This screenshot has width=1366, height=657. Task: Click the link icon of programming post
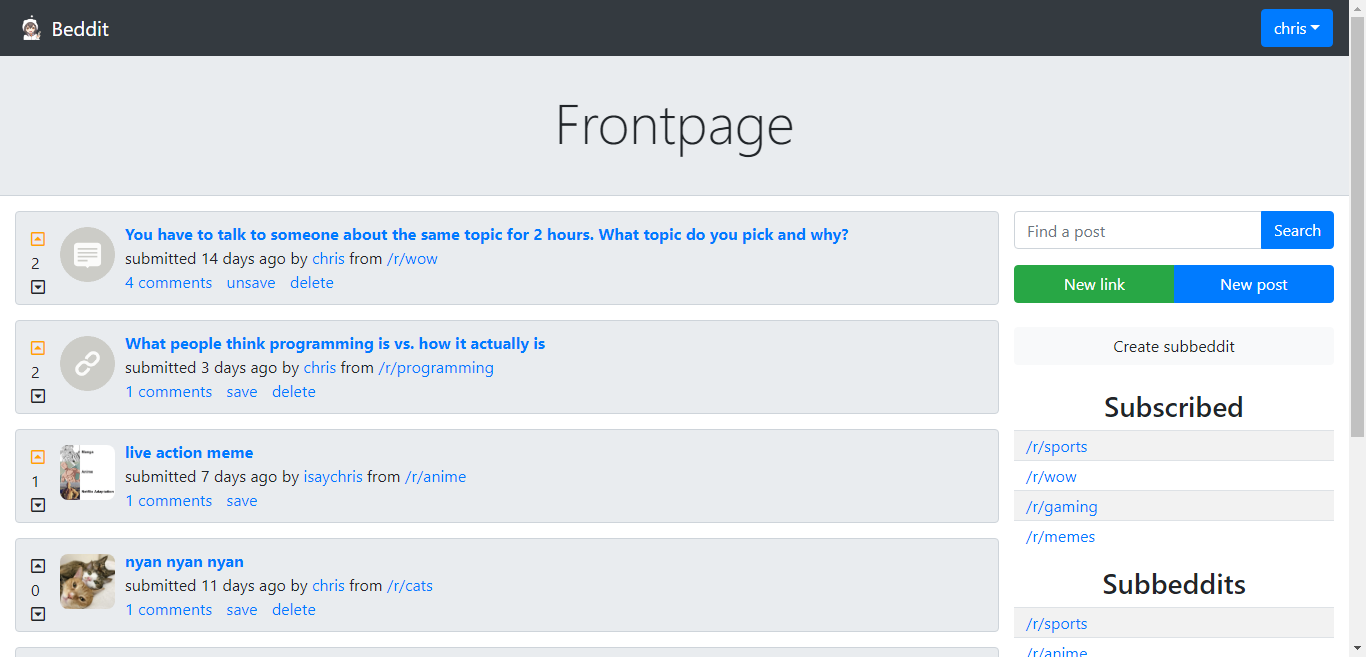(87, 363)
